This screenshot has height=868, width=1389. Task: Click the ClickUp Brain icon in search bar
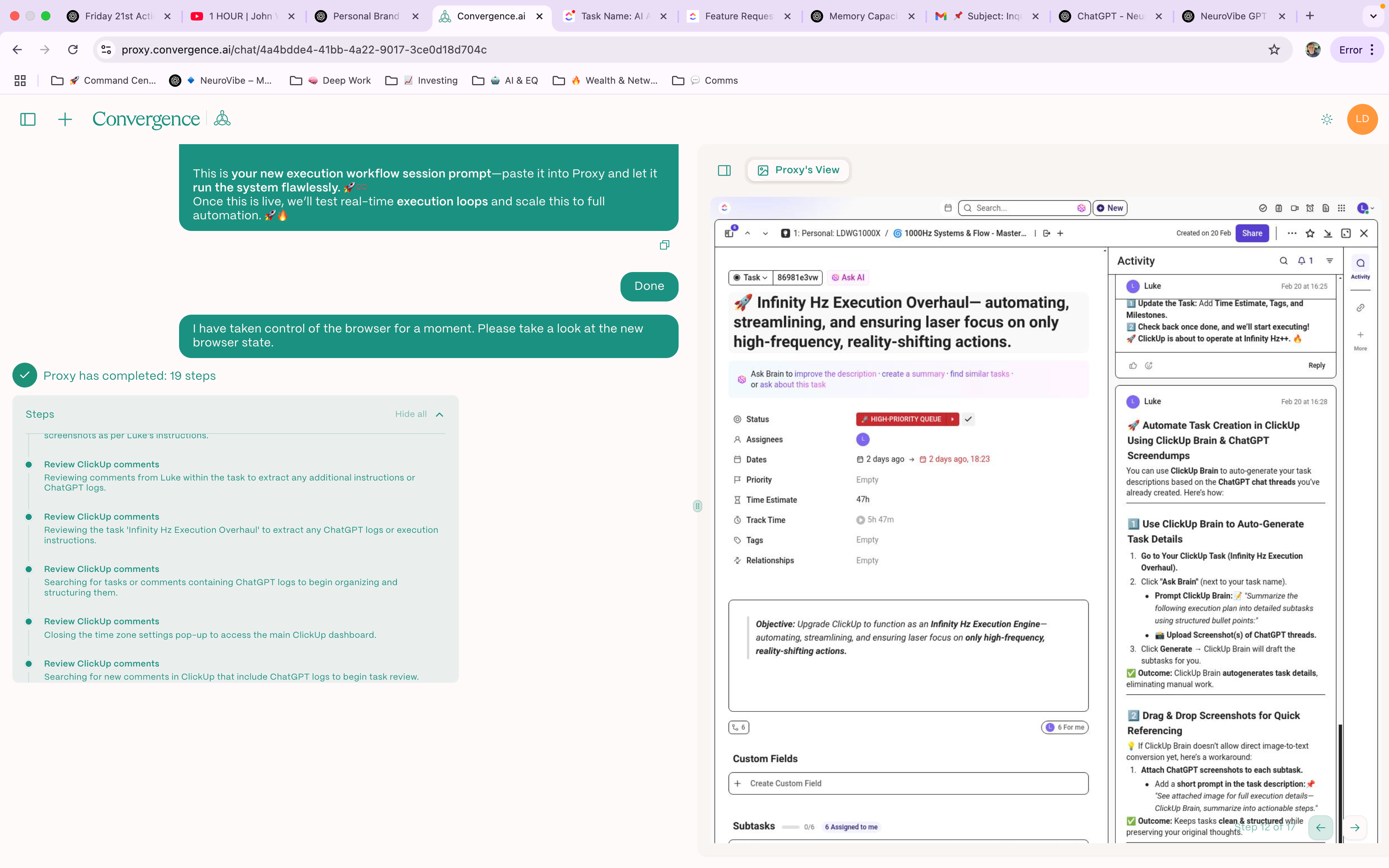point(1081,208)
